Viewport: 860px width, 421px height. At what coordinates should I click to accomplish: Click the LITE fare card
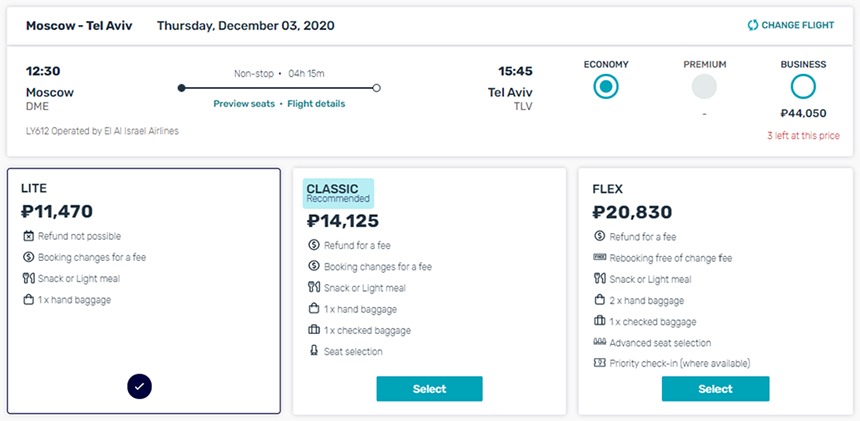[x=144, y=291]
